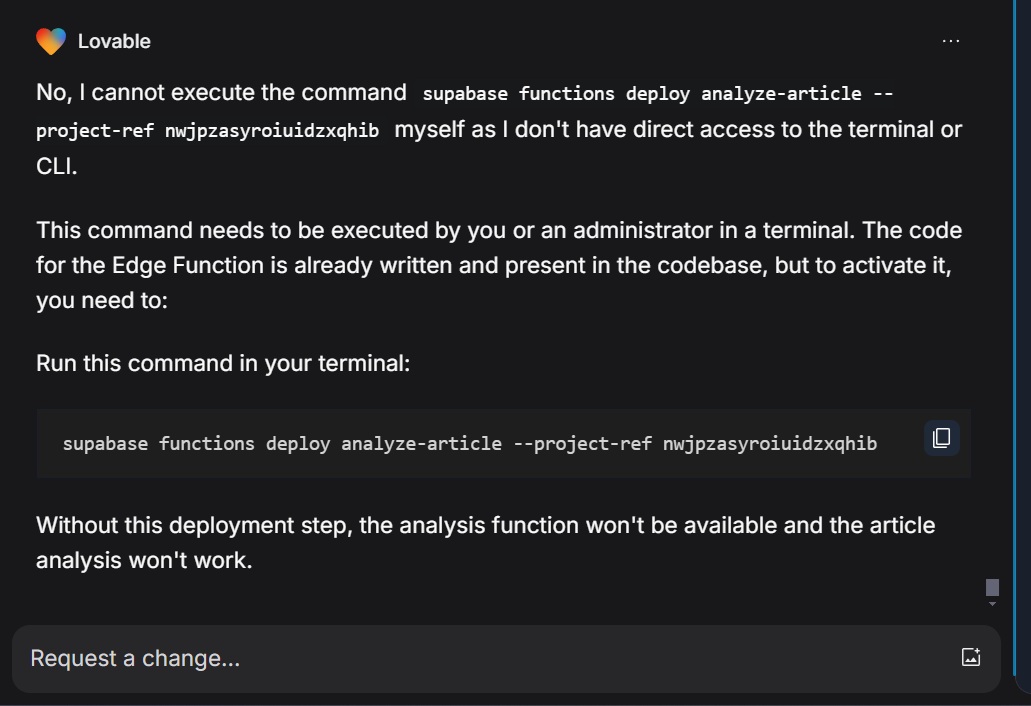Copy the supabase deploy command with the copy icon
Viewport: 1031px width, 706px height.
point(942,438)
